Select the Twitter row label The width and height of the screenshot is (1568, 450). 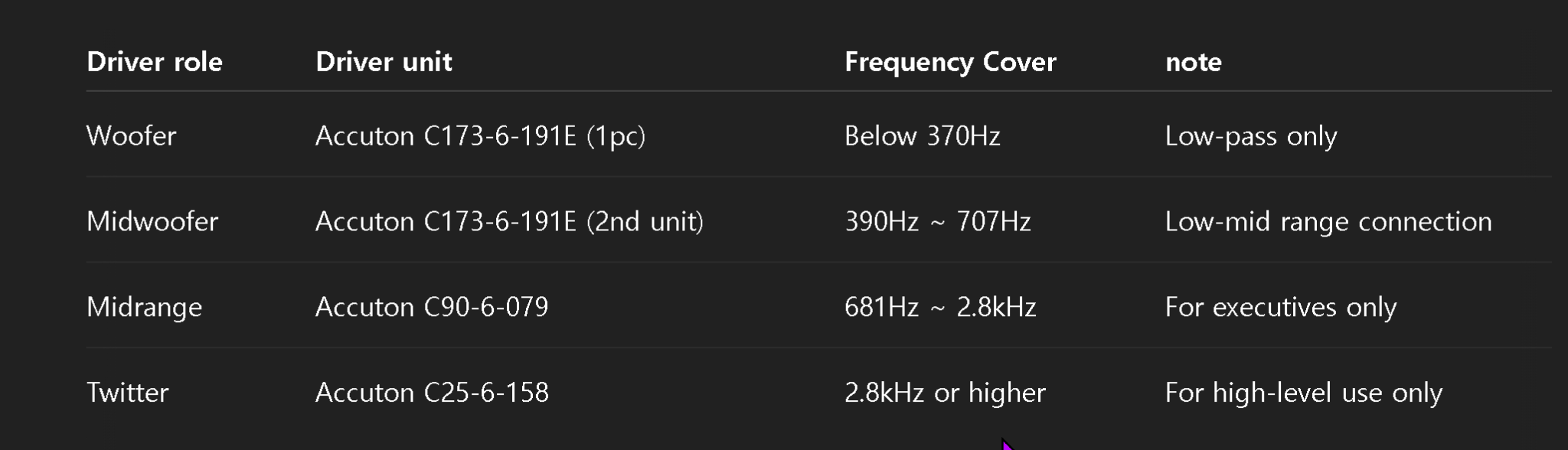(127, 393)
